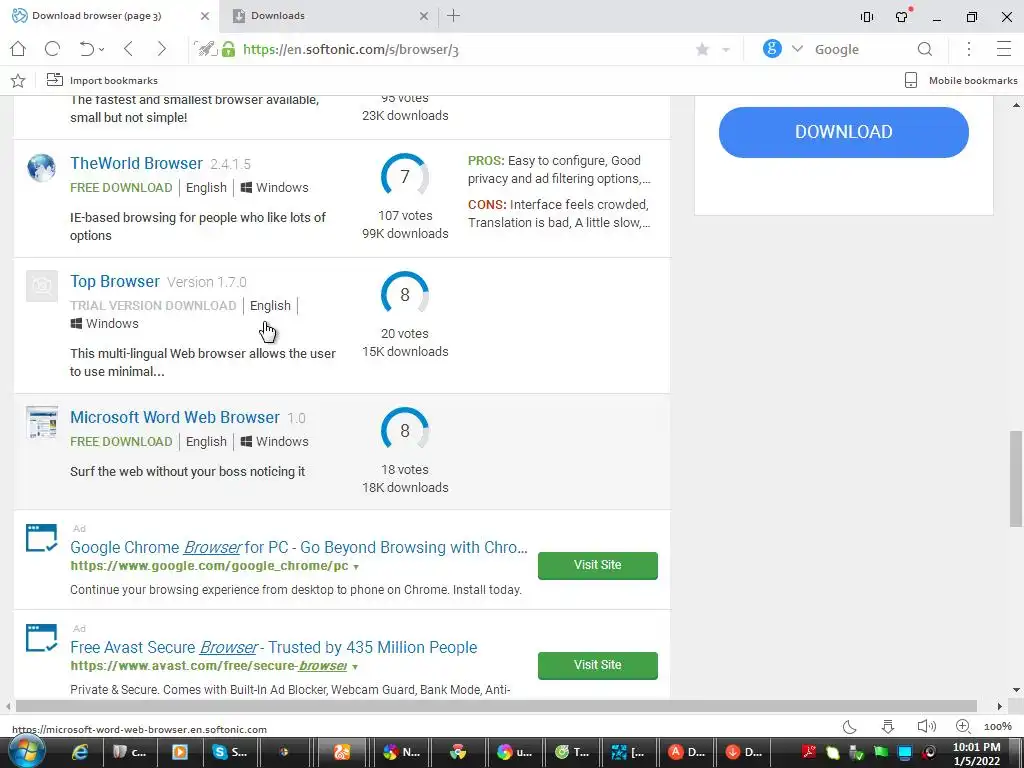The width and height of the screenshot is (1024, 768).
Task: Close the Downloads tab
Action: (424, 16)
